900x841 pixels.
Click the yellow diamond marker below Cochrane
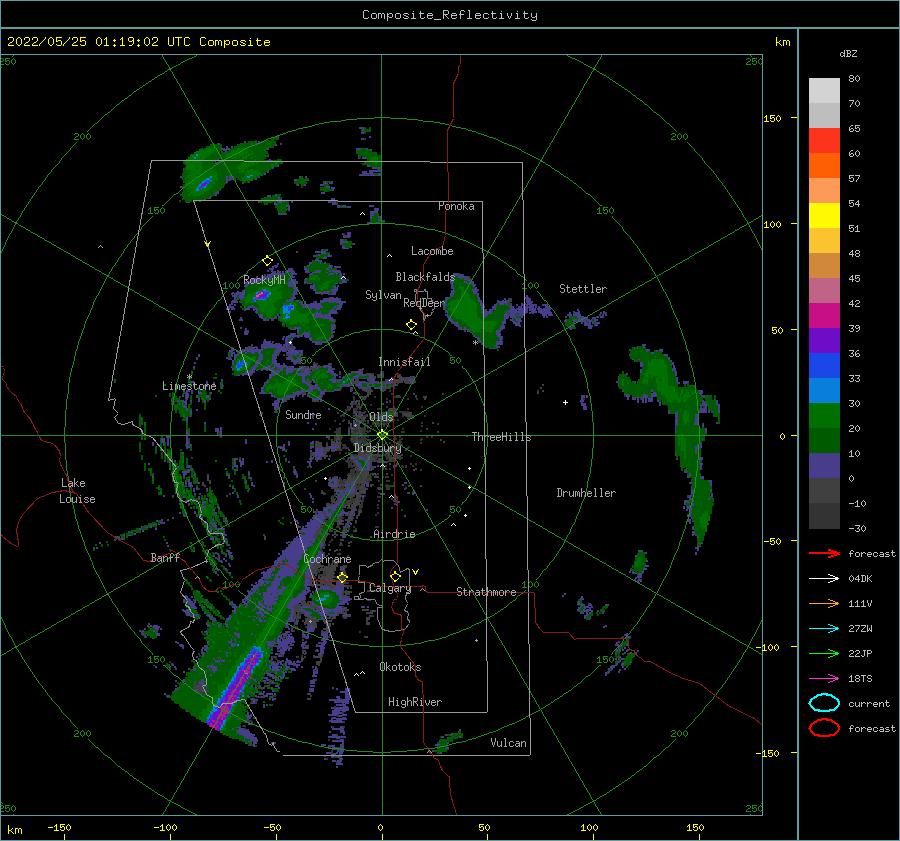(x=343, y=577)
